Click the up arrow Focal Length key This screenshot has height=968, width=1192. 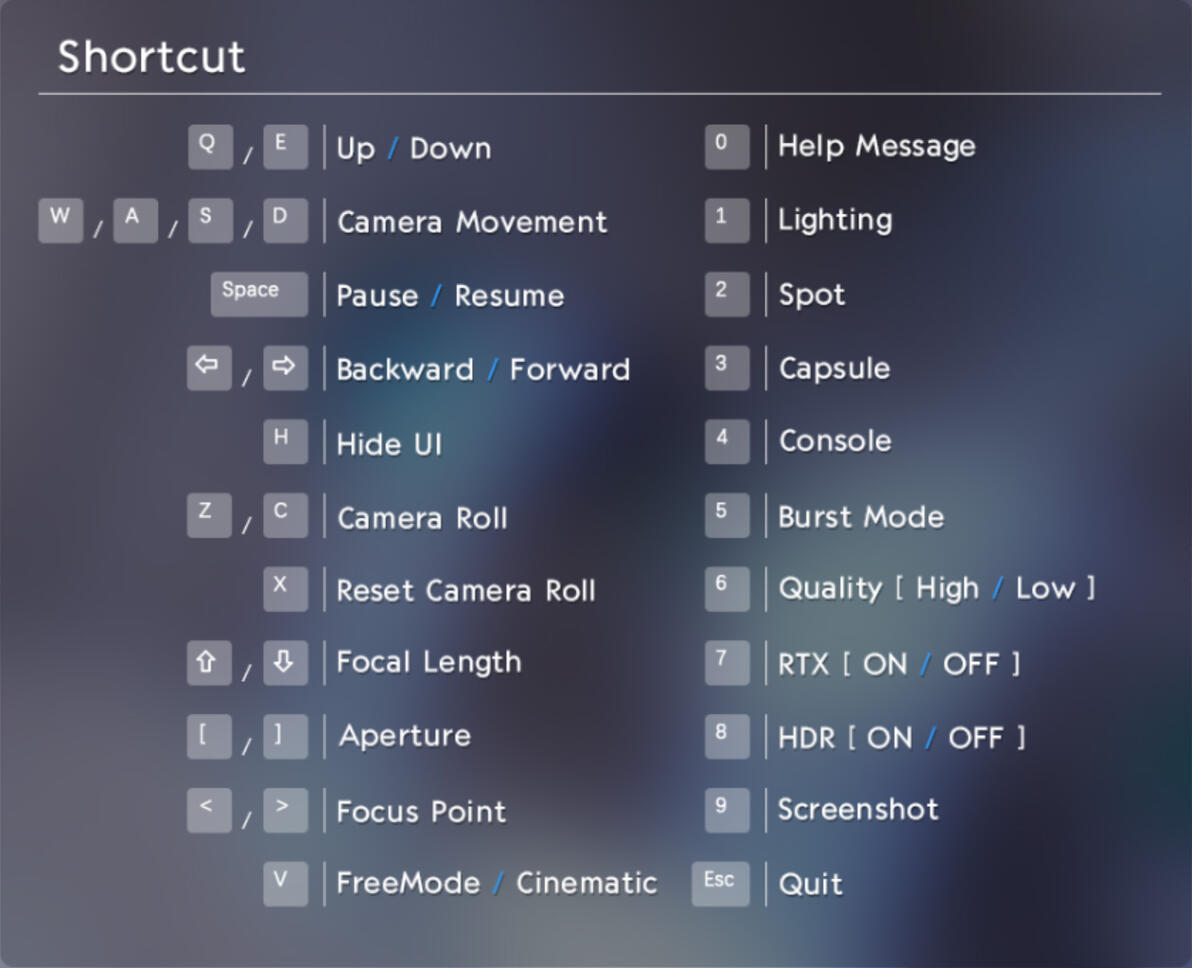(209, 663)
